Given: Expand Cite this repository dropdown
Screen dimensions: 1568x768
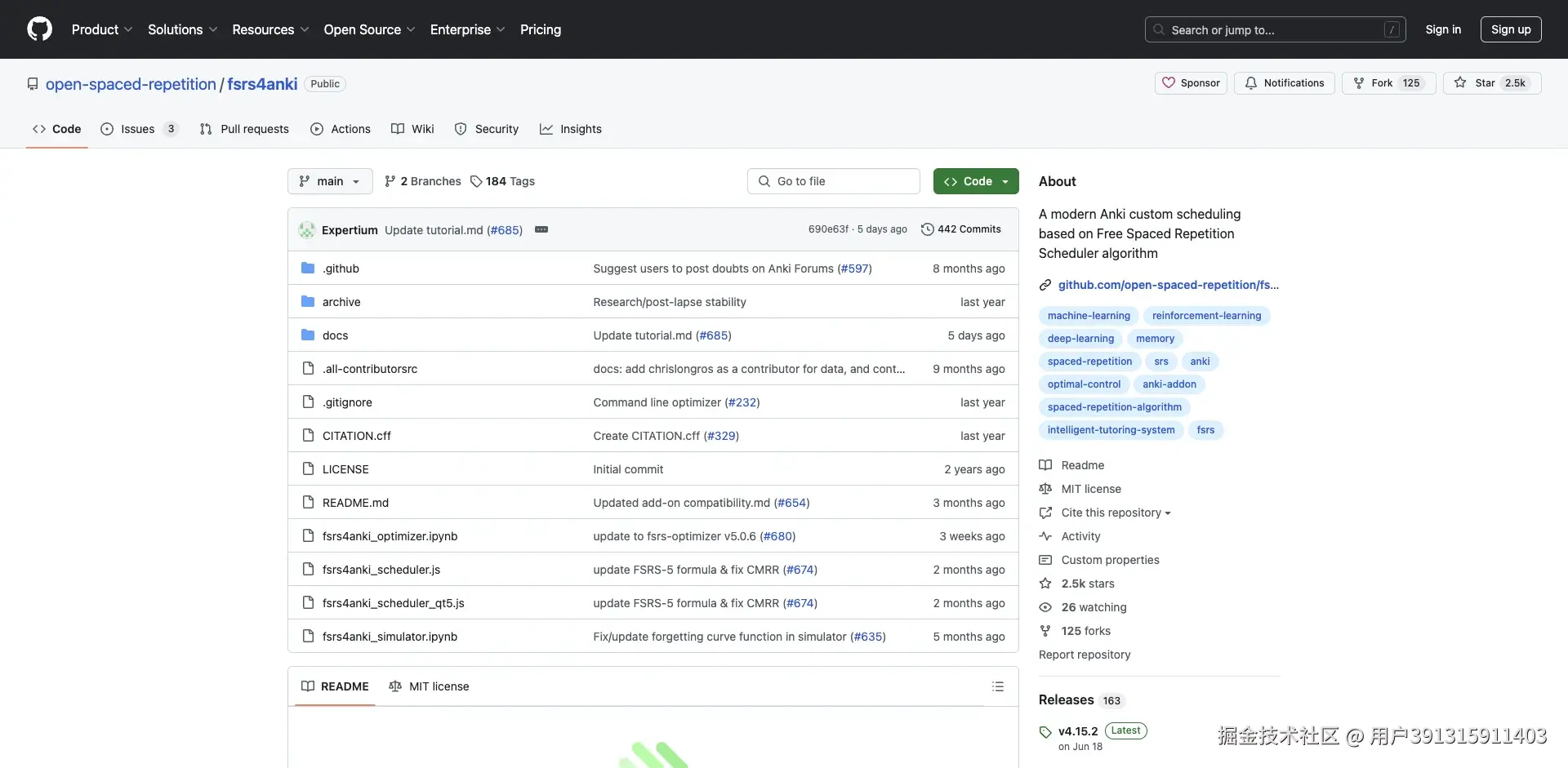Looking at the screenshot, I should point(1116,513).
